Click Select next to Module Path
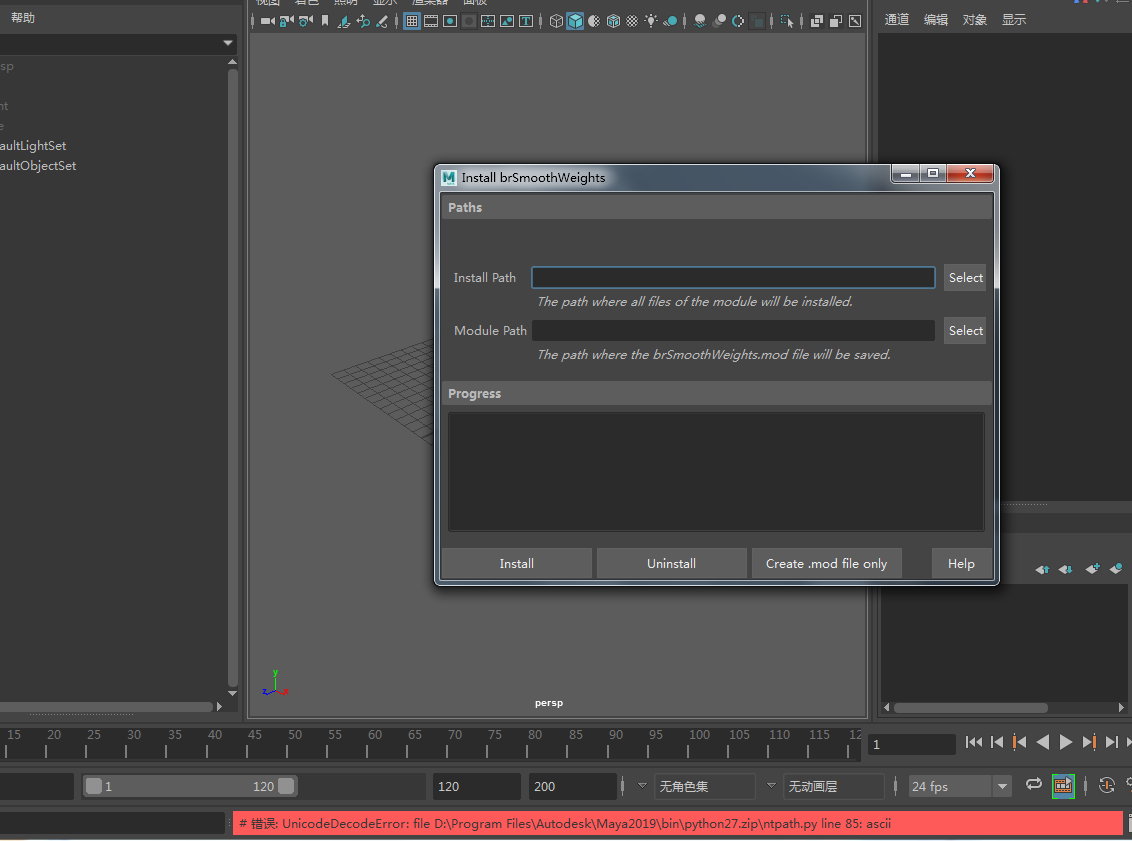The image size is (1132, 841). (965, 331)
